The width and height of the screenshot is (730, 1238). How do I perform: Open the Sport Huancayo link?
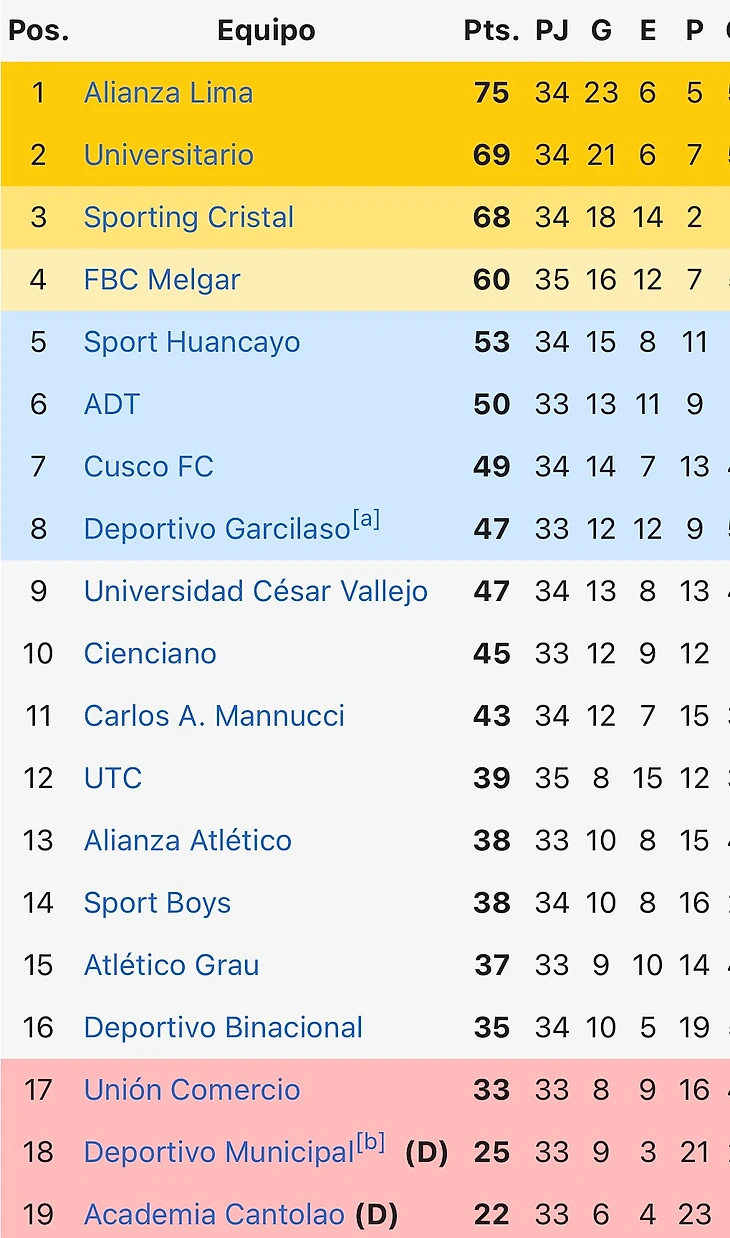(192, 342)
